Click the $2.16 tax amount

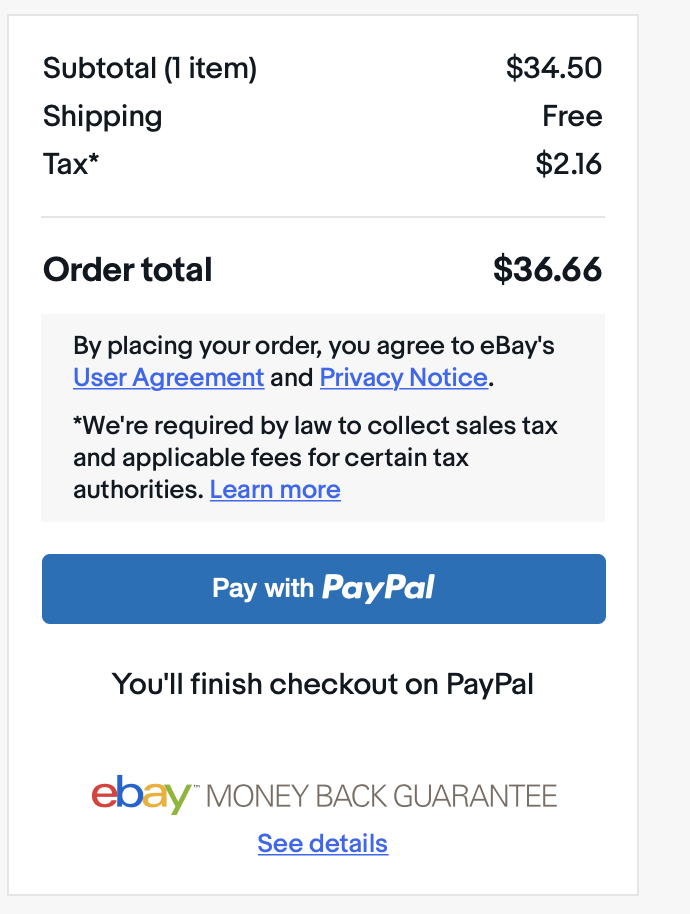pyautogui.click(x=569, y=164)
